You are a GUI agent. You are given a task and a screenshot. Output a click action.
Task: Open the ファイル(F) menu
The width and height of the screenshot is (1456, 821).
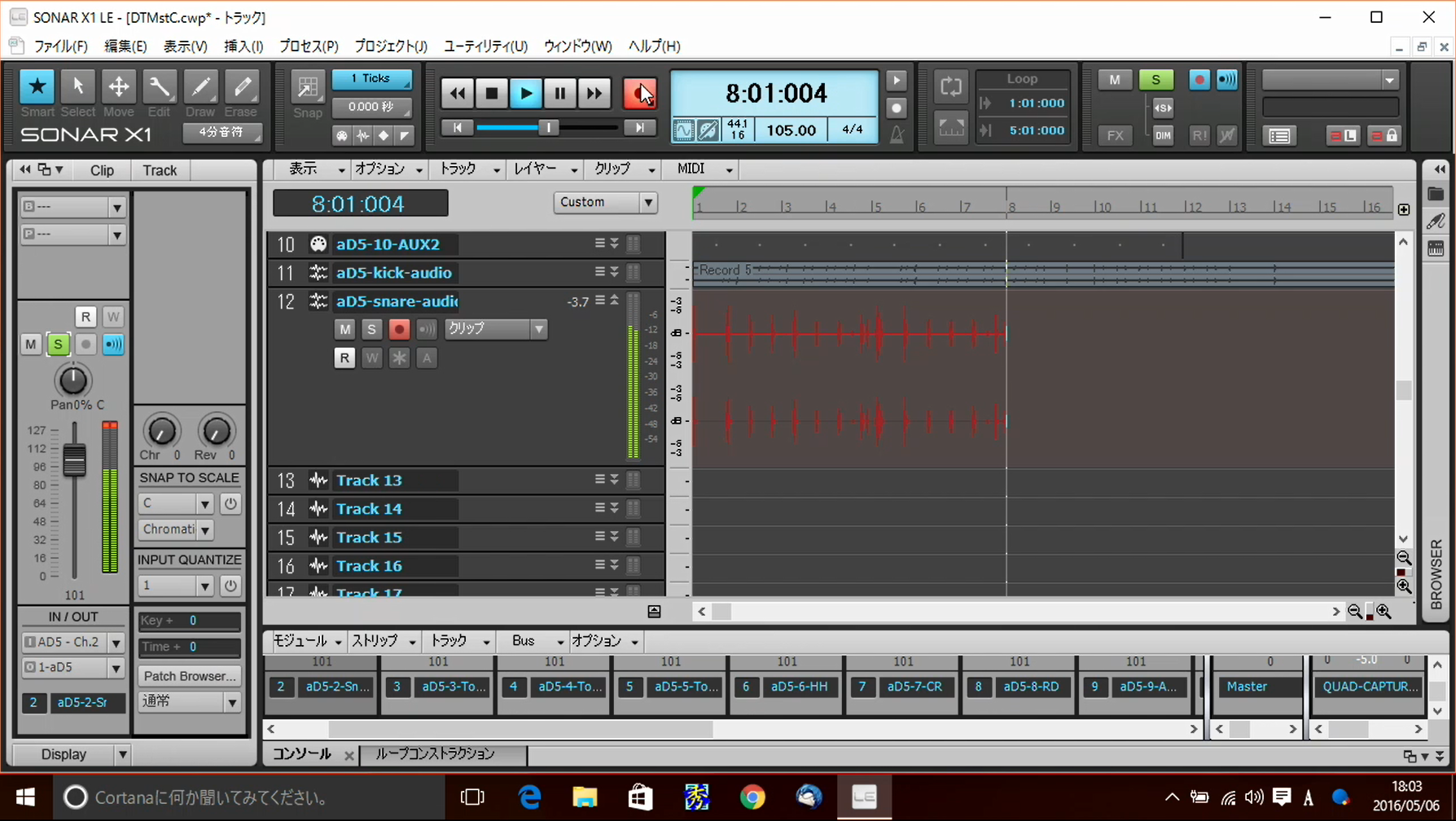pyautogui.click(x=60, y=46)
